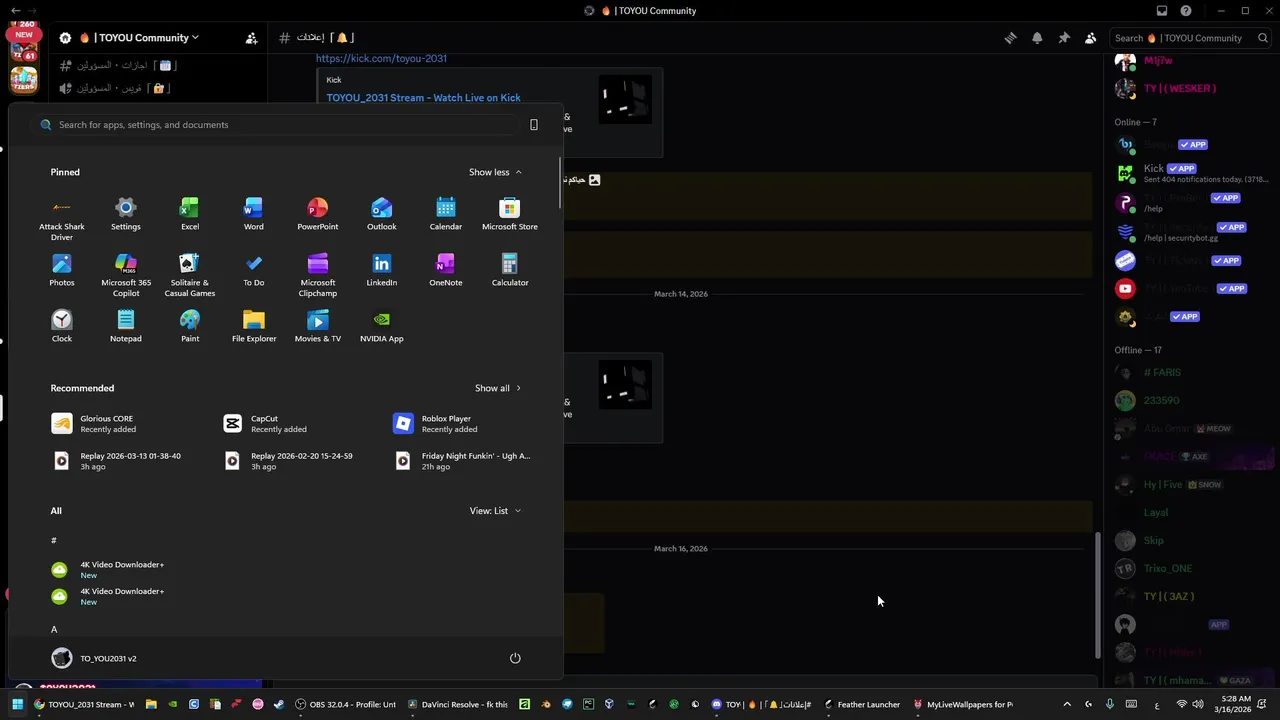
Task: Open Solitaire & Casual Games
Action: pos(190,275)
